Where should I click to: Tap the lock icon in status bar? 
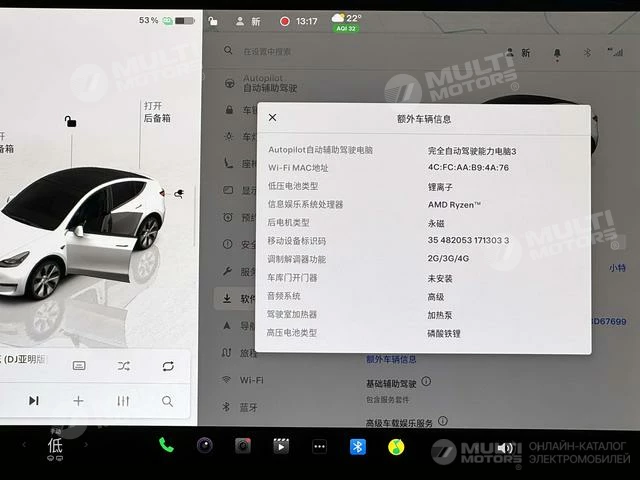pos(213,21)
